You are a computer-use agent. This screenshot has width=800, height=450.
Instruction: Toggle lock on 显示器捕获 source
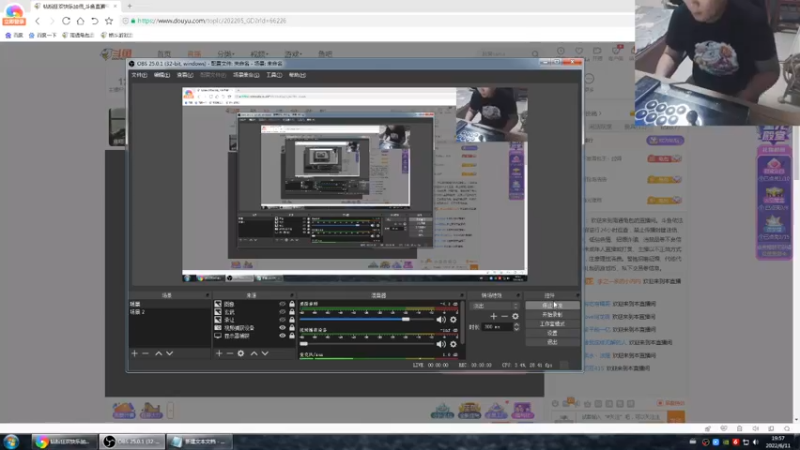[292, 336]
